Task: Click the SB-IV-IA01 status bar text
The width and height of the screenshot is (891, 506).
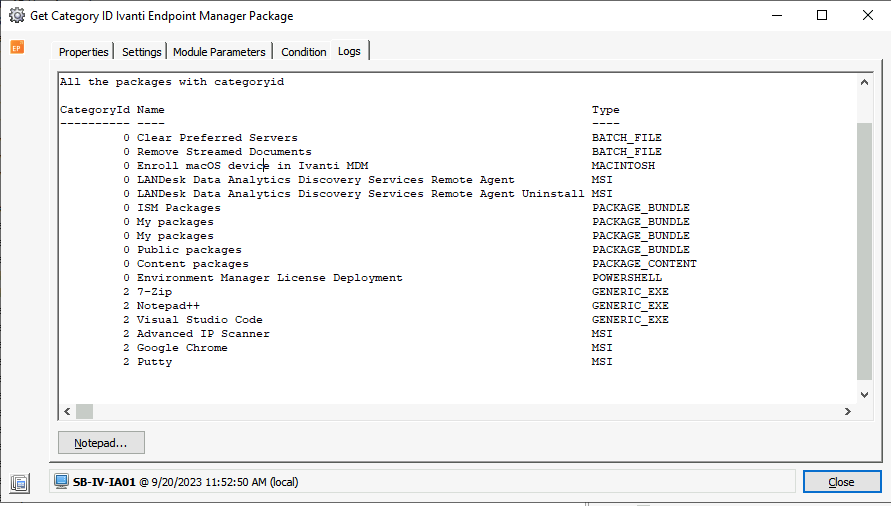Action: (x=104, y=482)
